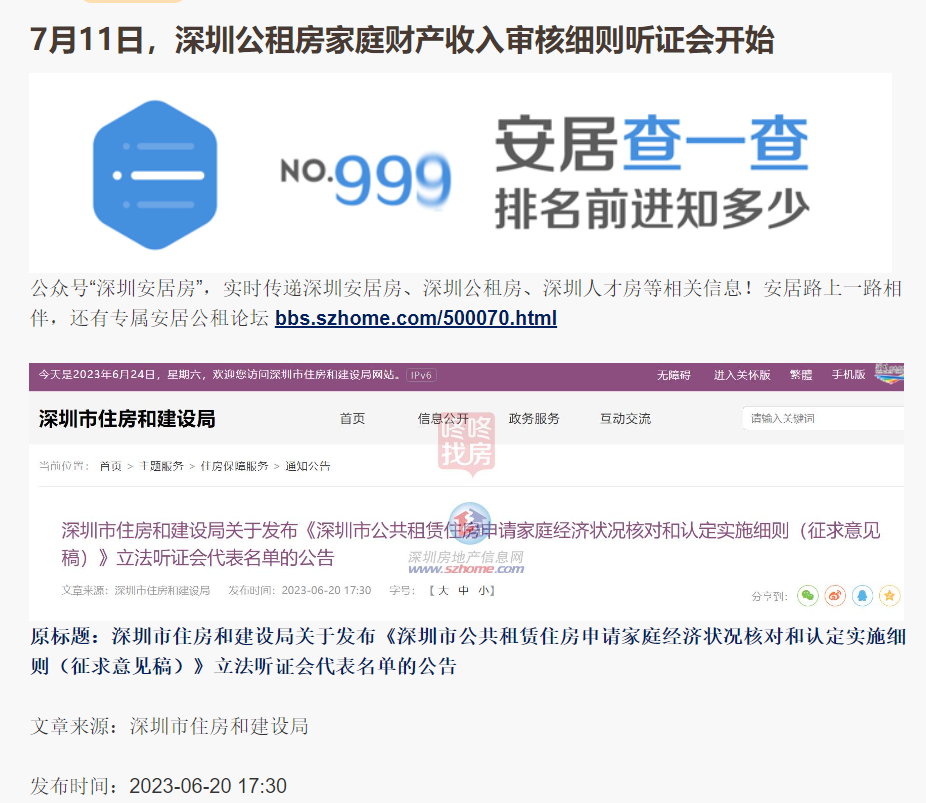The image size is (926, 803).
Task: Share article via Weibo icon
Action: tap(835, 595)
